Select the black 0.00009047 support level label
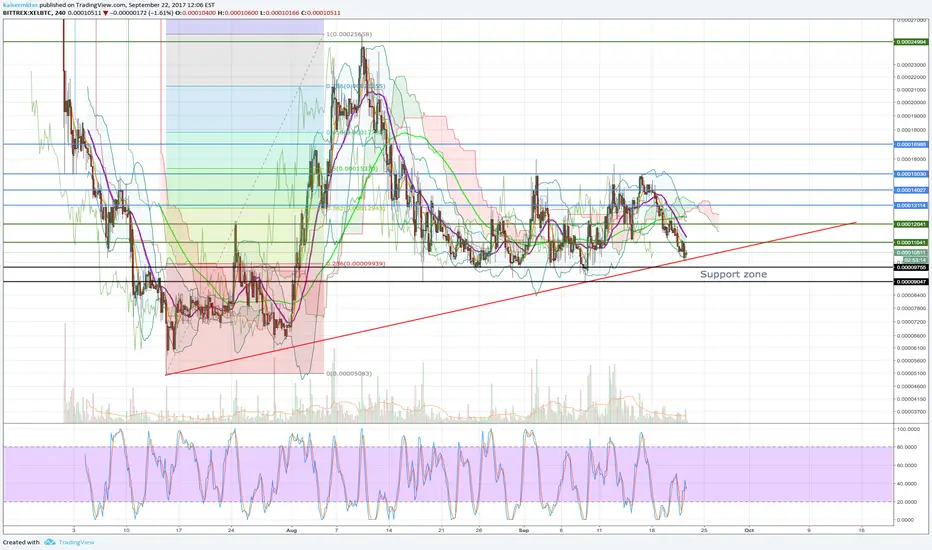 (911, 282)
